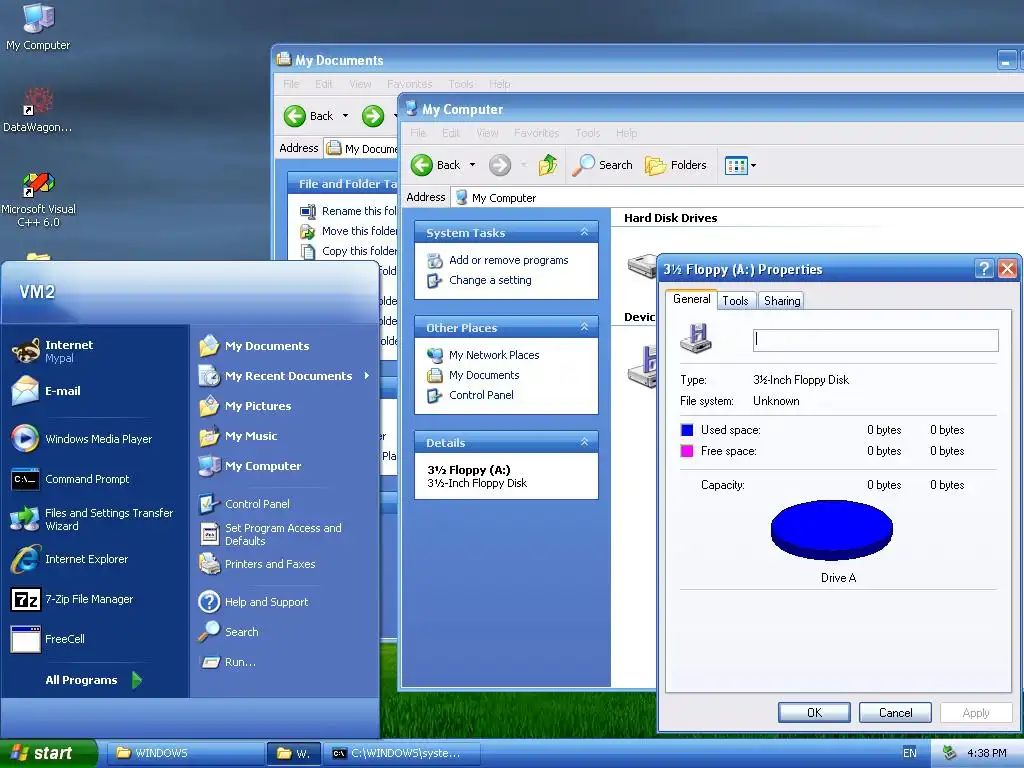1024x768 pixels.
Task: Open Set Program Access and Defaults
Action: 270,534
